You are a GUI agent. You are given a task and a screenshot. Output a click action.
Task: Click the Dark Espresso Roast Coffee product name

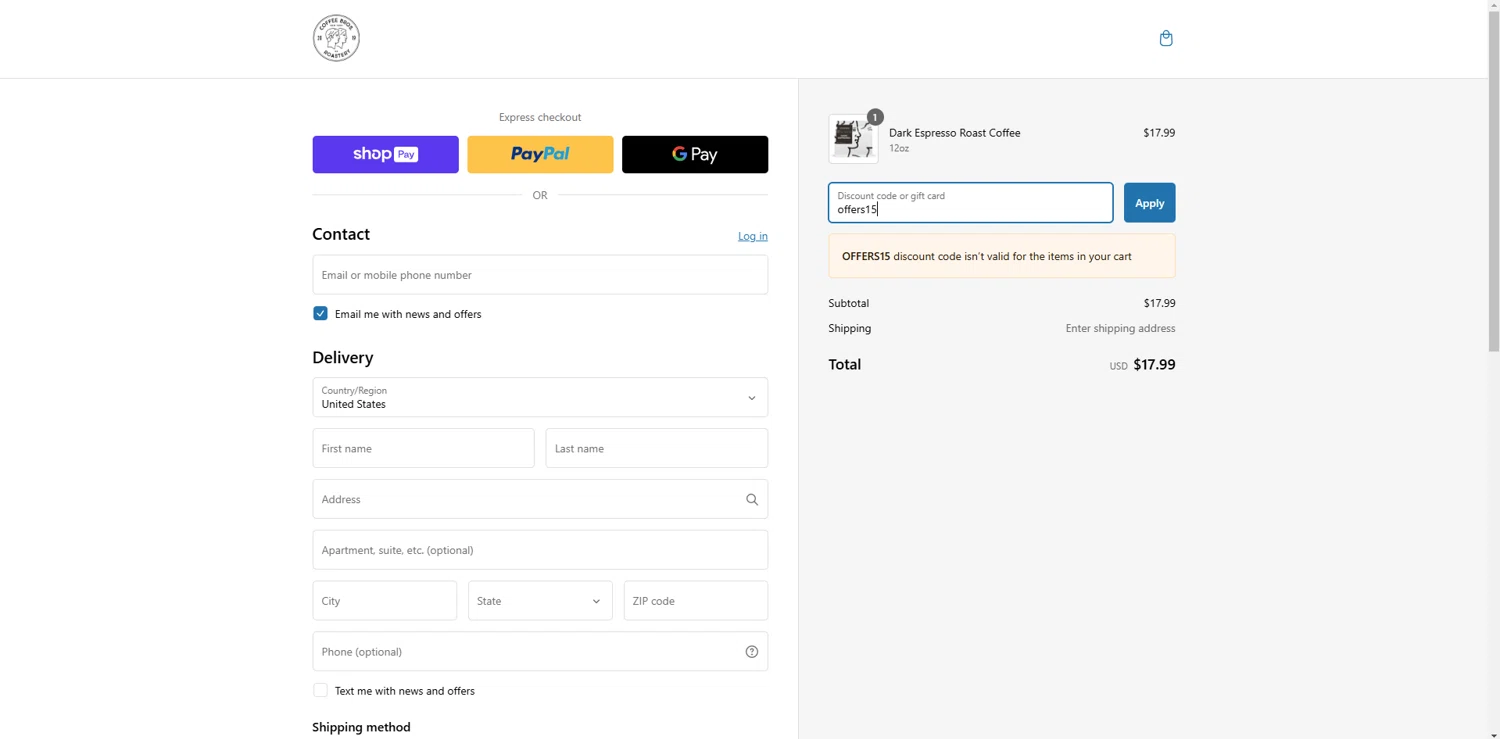(x=955, y=132)
